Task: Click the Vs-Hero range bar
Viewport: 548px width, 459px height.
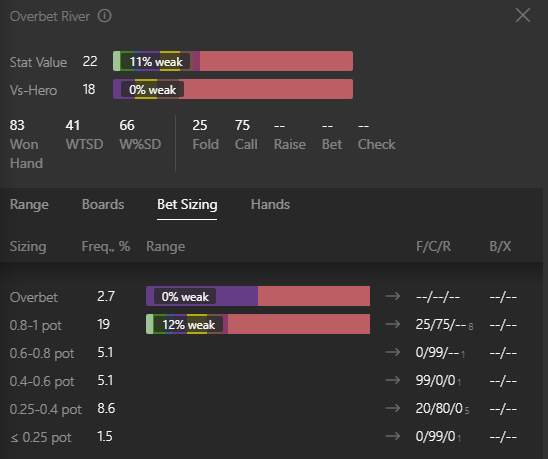Action: tap(233, 89)
